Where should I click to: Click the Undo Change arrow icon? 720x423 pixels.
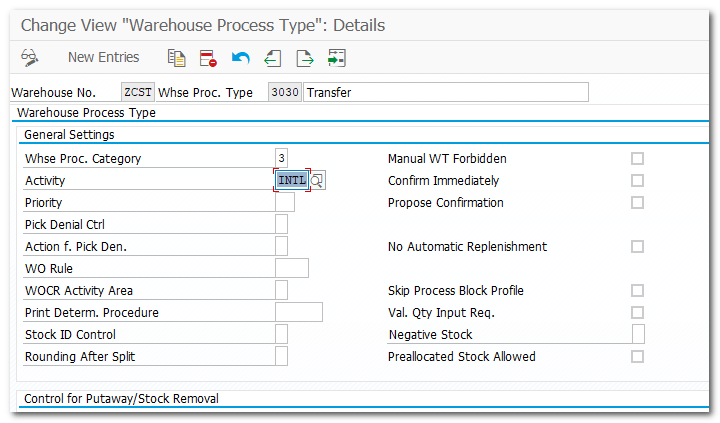[x=240, y=57]
